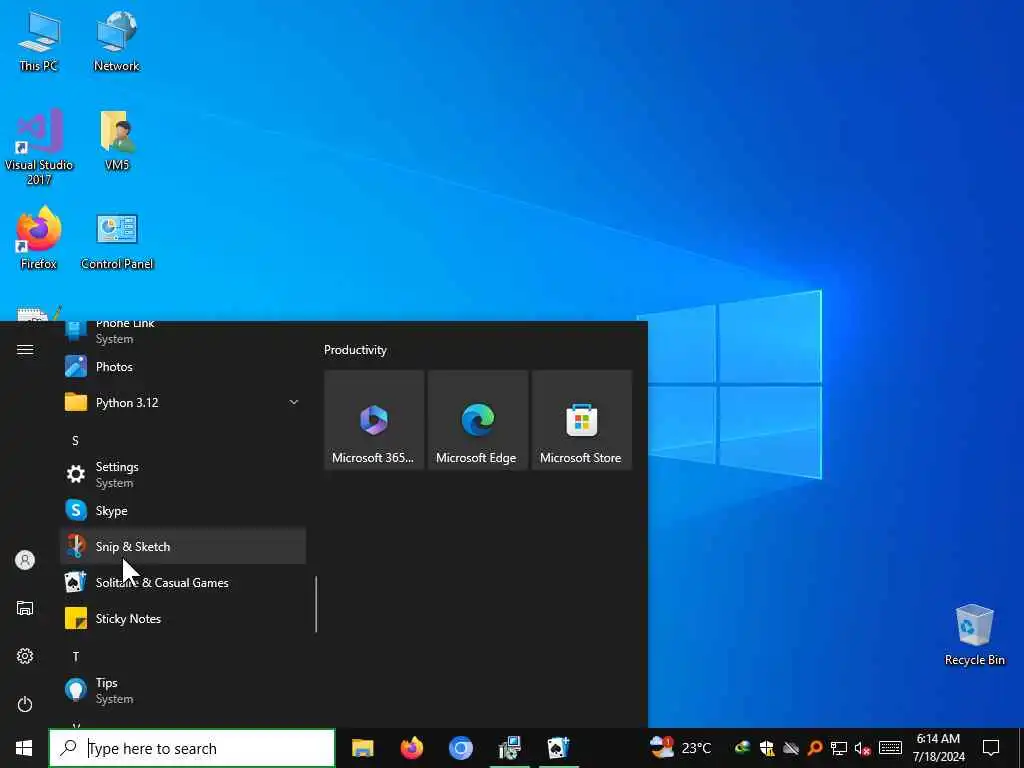Click the muted volume speaker icon

[863, 748]
